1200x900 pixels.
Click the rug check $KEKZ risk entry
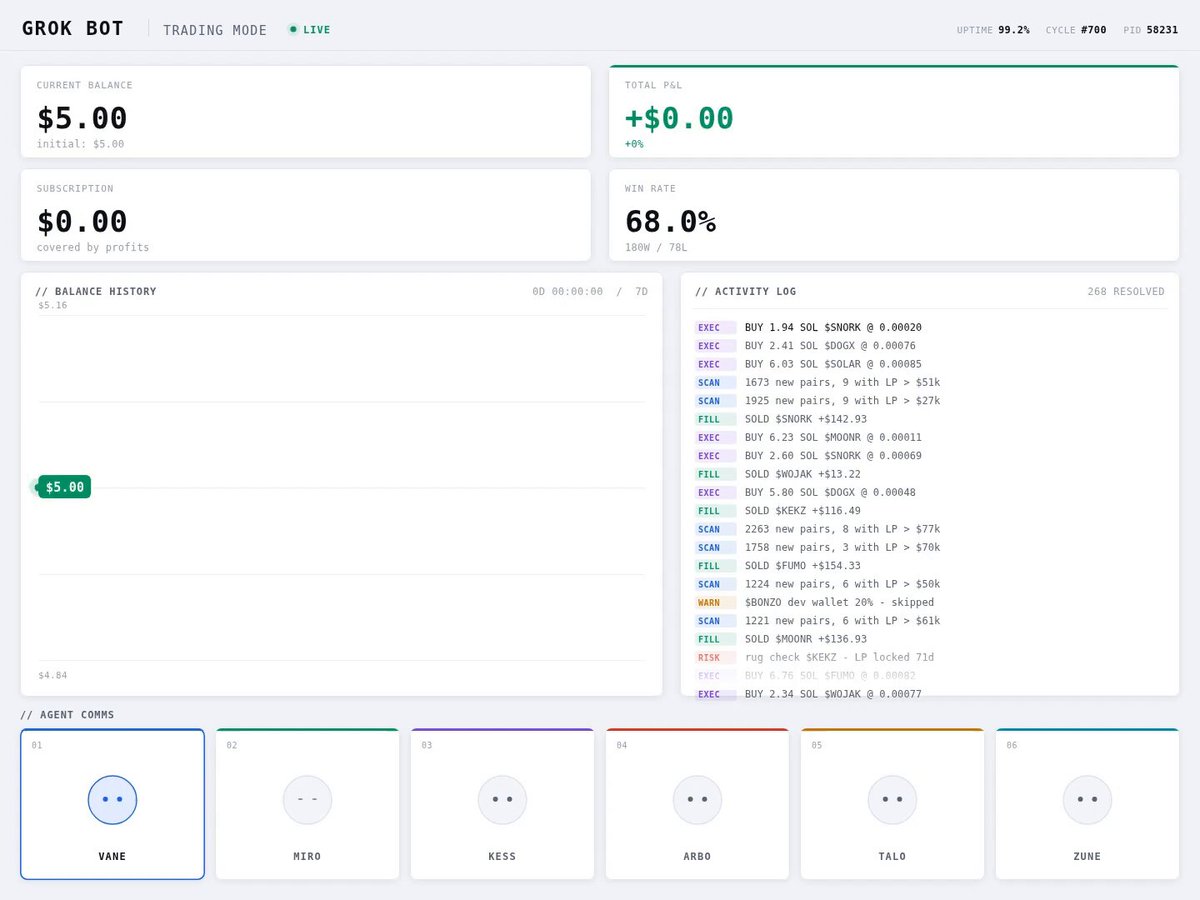point(930,657)
